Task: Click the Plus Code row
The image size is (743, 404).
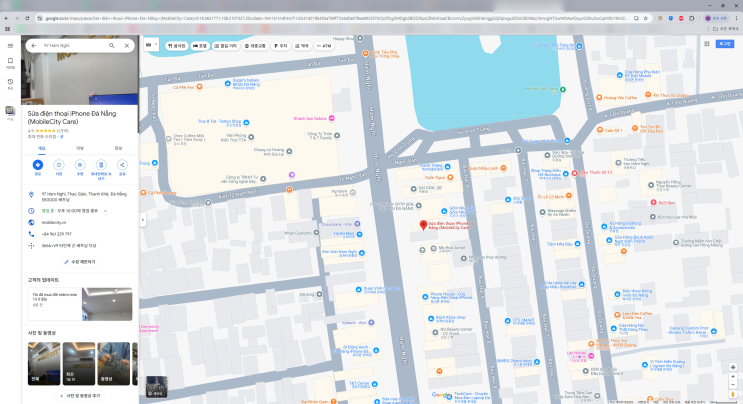Action: coord(80,246)
